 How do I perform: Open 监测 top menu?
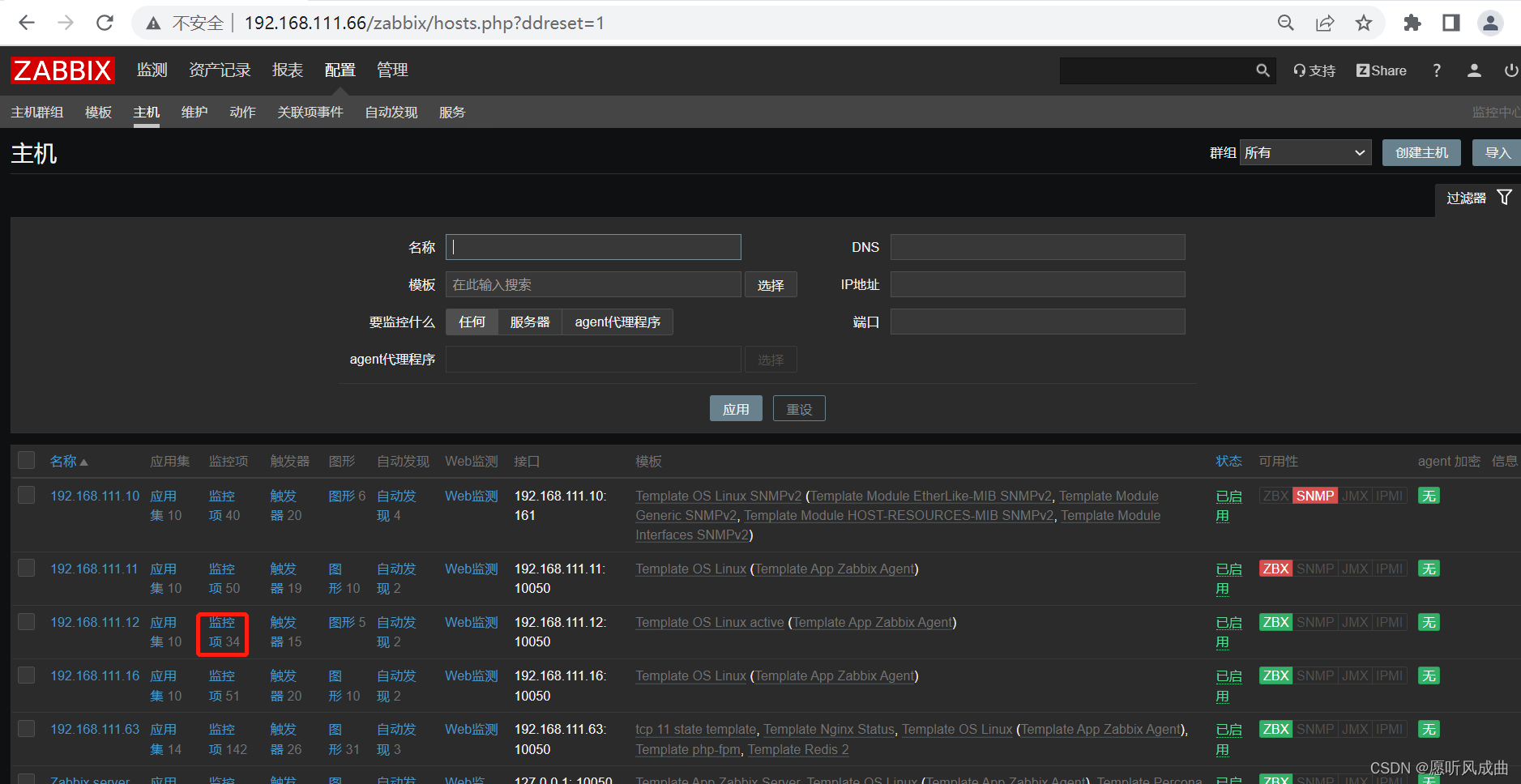click(152, 70)
